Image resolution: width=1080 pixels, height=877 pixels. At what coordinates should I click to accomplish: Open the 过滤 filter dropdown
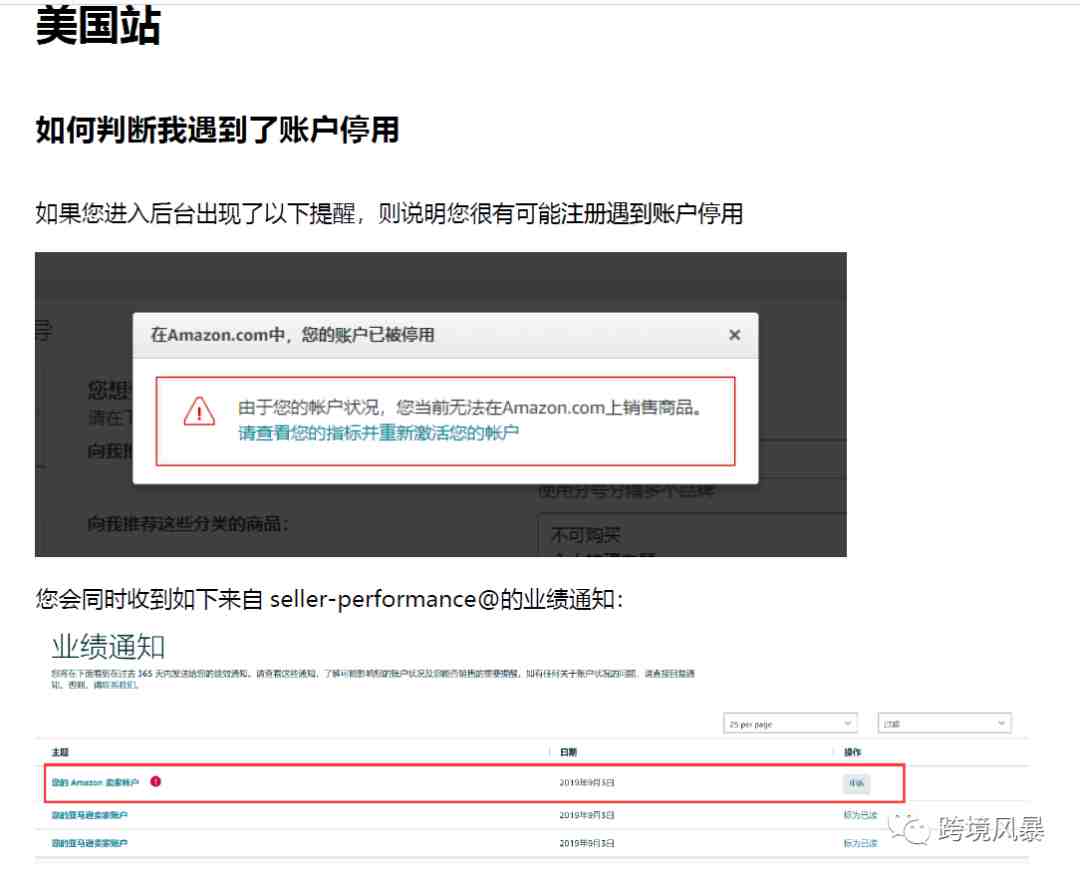944,723
